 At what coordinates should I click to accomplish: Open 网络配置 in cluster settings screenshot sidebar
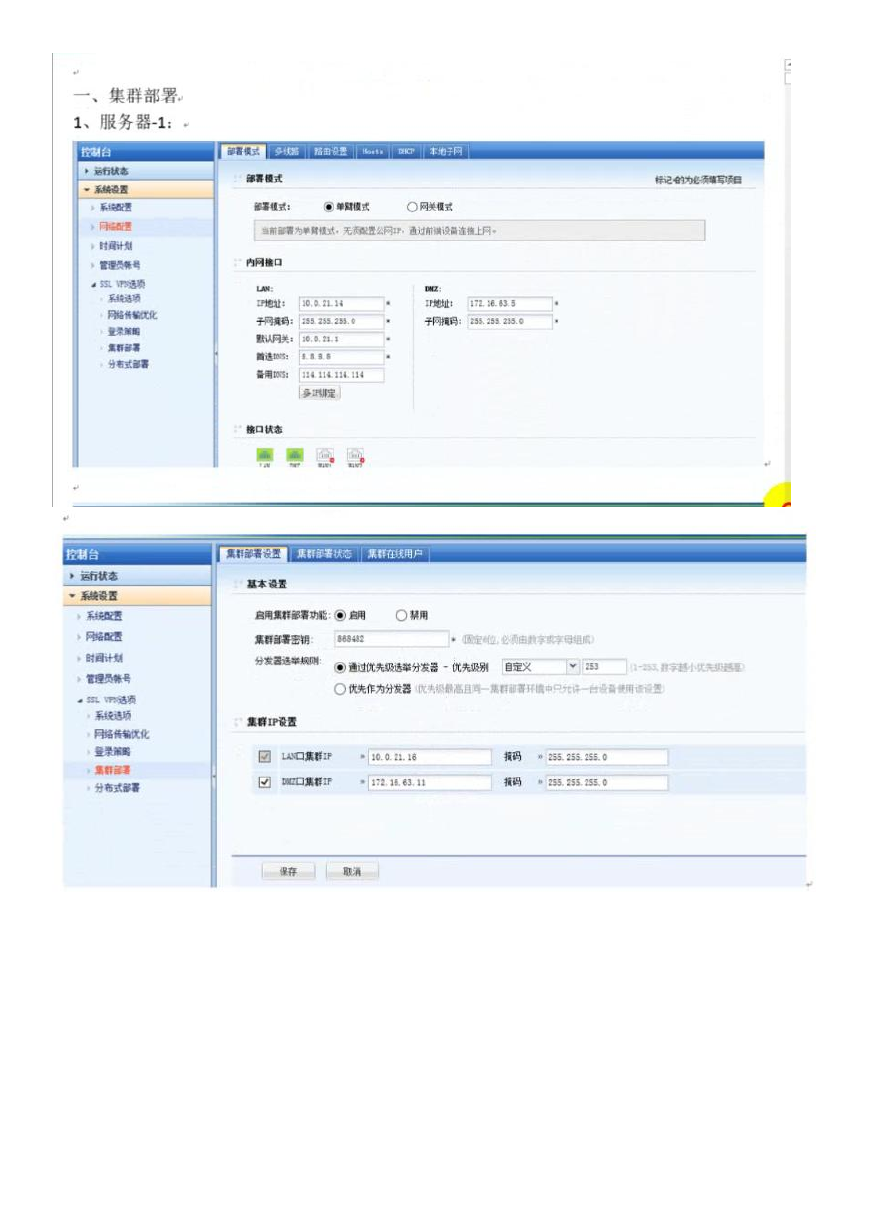tap(104, 637)
